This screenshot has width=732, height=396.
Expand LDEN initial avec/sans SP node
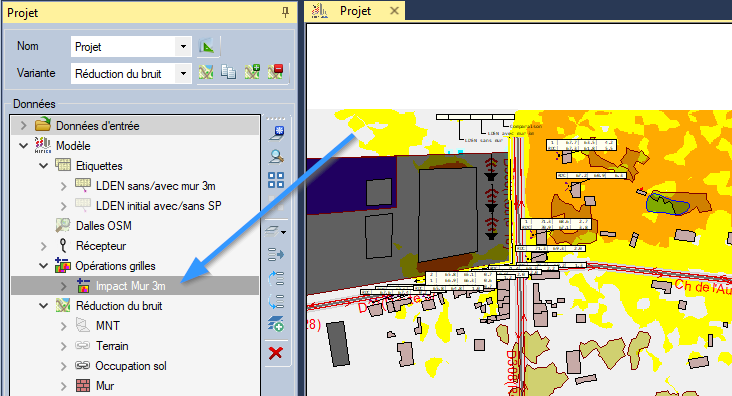click(63, 206)
